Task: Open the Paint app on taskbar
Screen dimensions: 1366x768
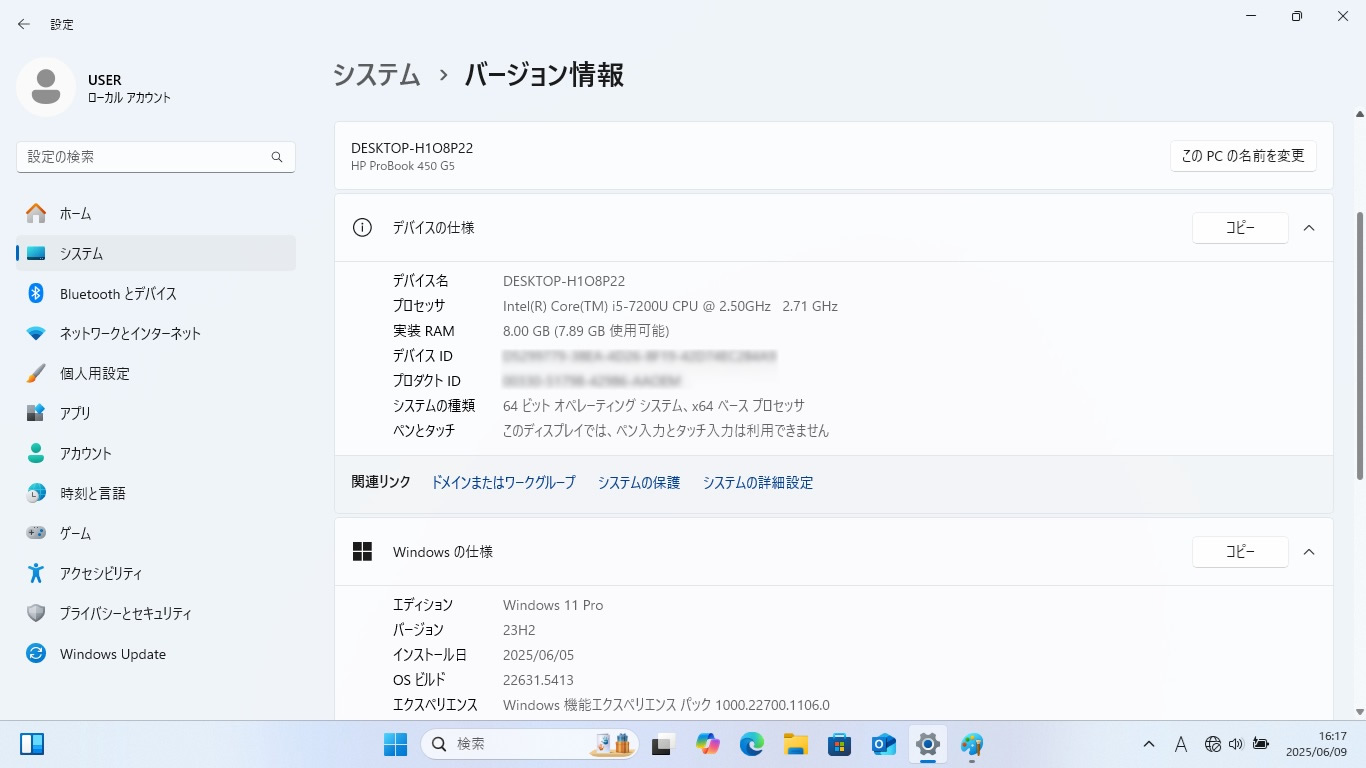Action: (x=972, y=744)
